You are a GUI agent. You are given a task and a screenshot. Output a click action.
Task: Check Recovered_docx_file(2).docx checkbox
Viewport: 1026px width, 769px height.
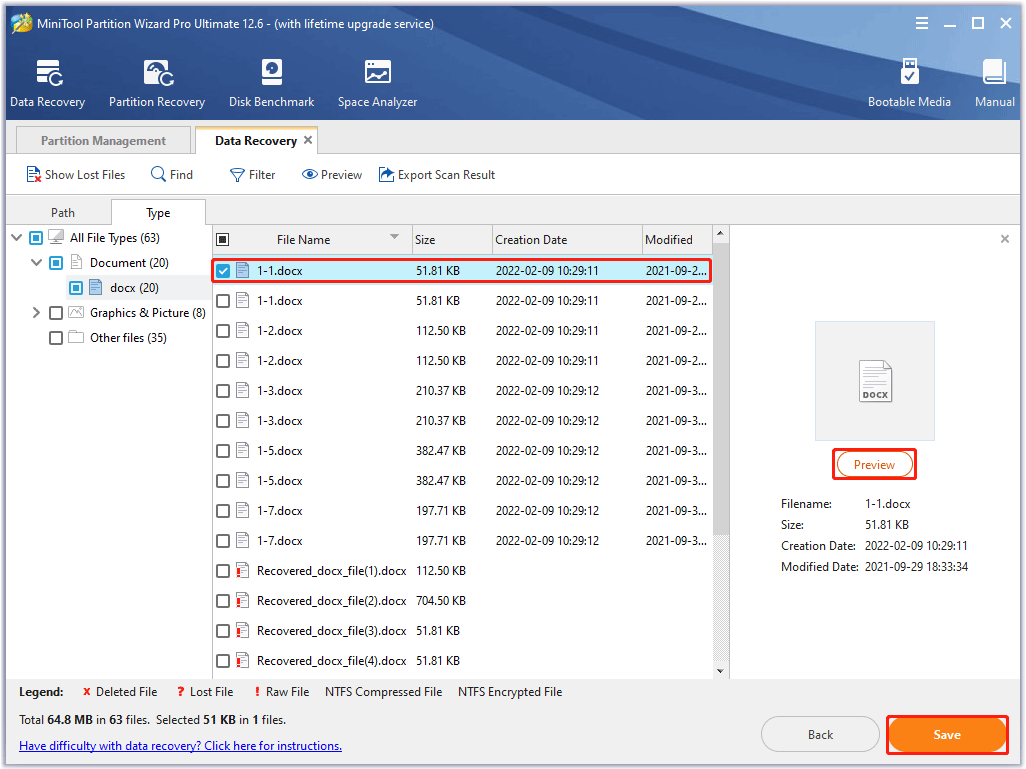(x=223, y=601)
